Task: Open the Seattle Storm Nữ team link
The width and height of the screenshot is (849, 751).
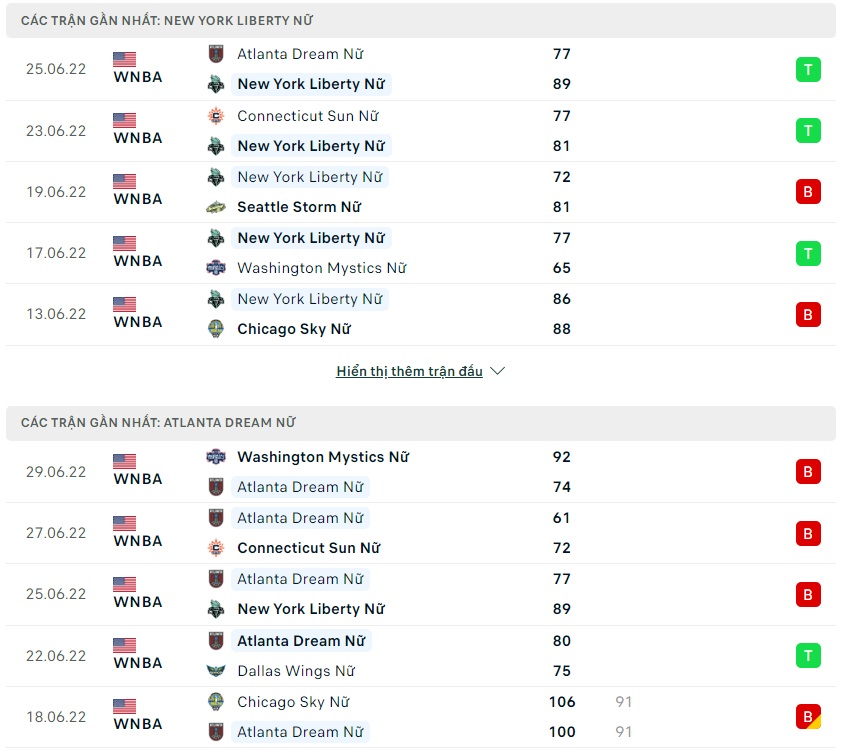Action: [x=299, y=207]
